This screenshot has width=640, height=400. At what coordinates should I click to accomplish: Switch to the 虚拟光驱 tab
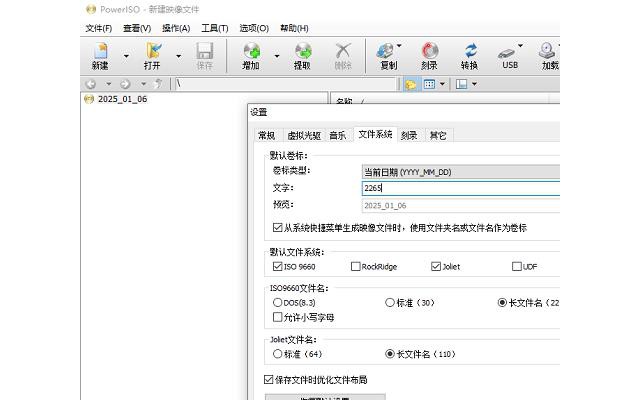tap(304, 136)
